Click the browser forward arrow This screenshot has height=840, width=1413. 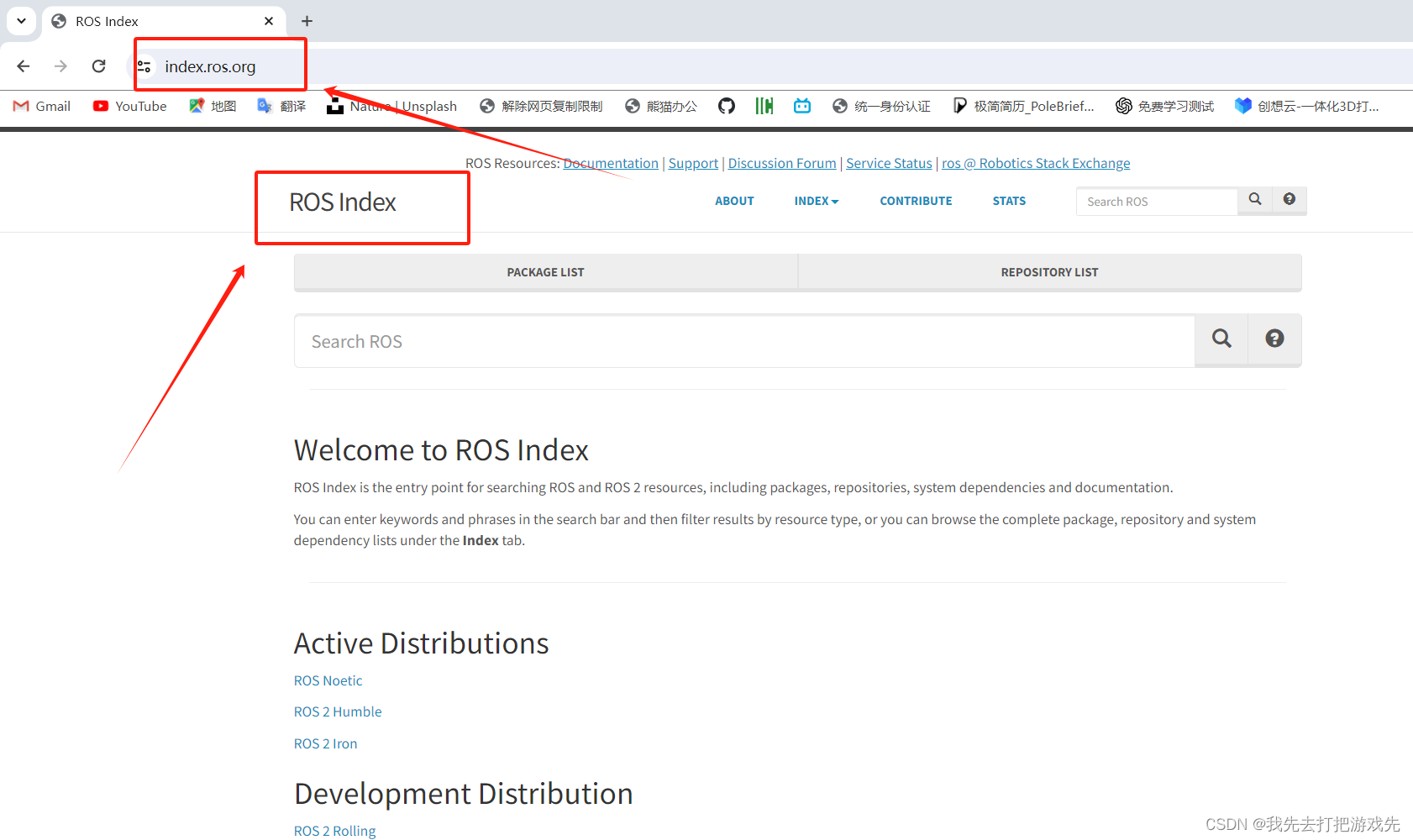[60, 66]
